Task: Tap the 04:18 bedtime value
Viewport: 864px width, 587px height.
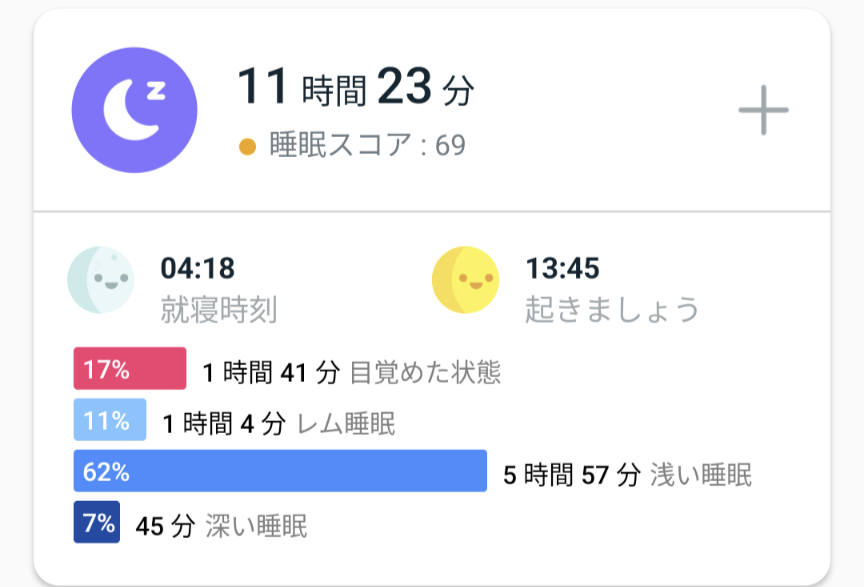Action: (x=197, y=268)
